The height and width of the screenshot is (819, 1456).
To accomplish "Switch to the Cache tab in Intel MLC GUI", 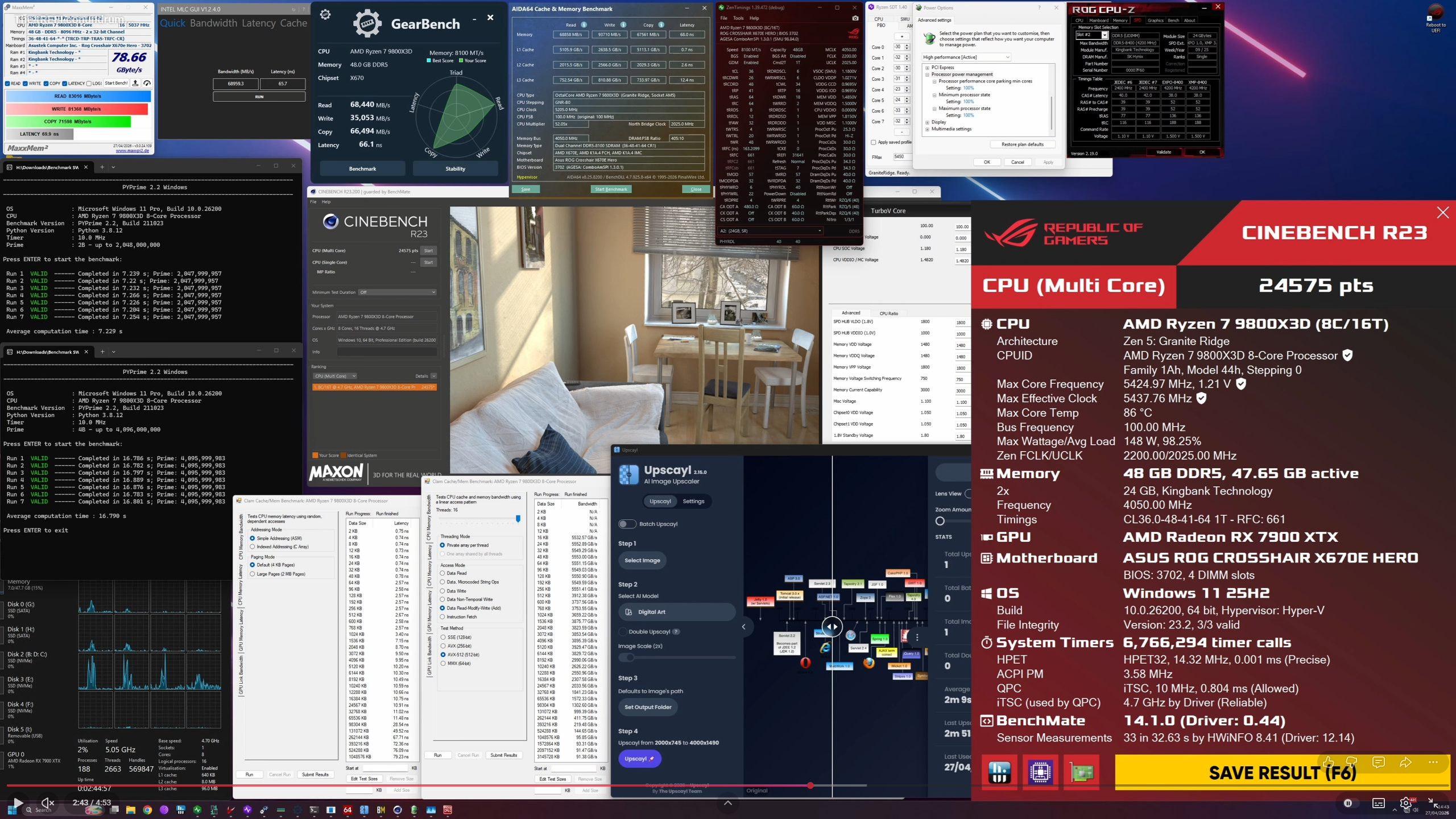I will tap(293, 23).
